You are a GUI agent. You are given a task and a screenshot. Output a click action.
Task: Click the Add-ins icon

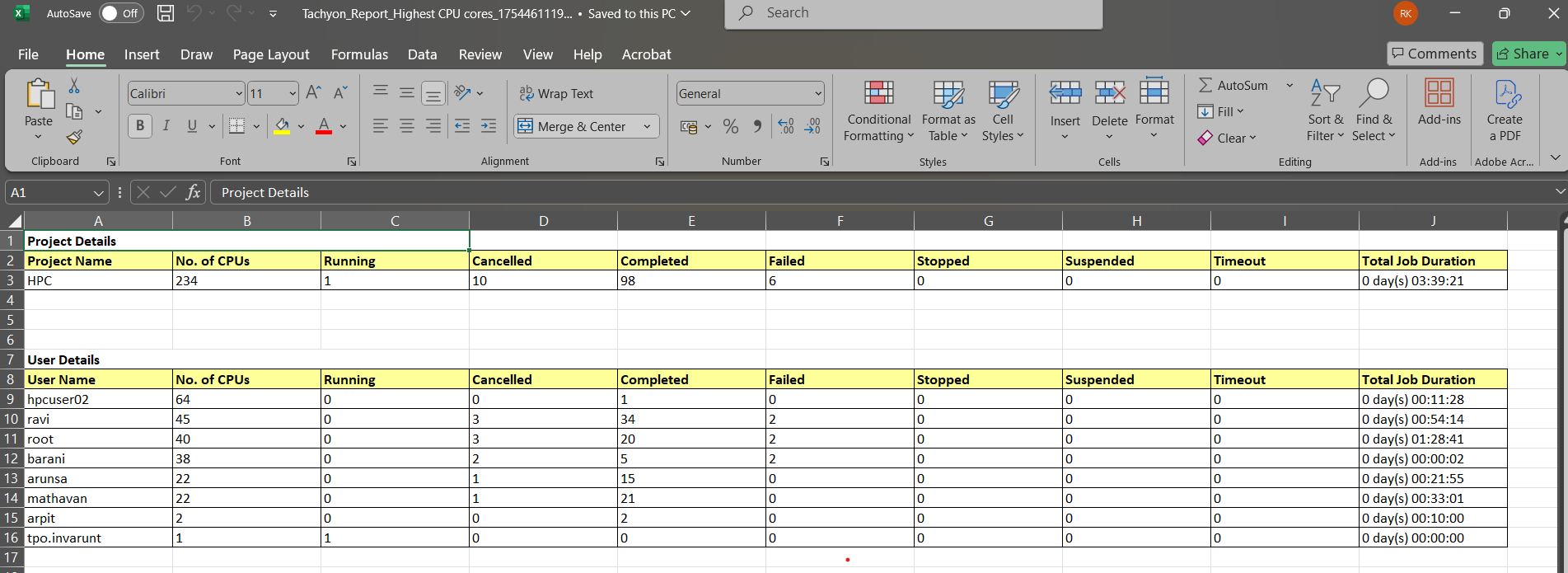[x=1439, y=92]
